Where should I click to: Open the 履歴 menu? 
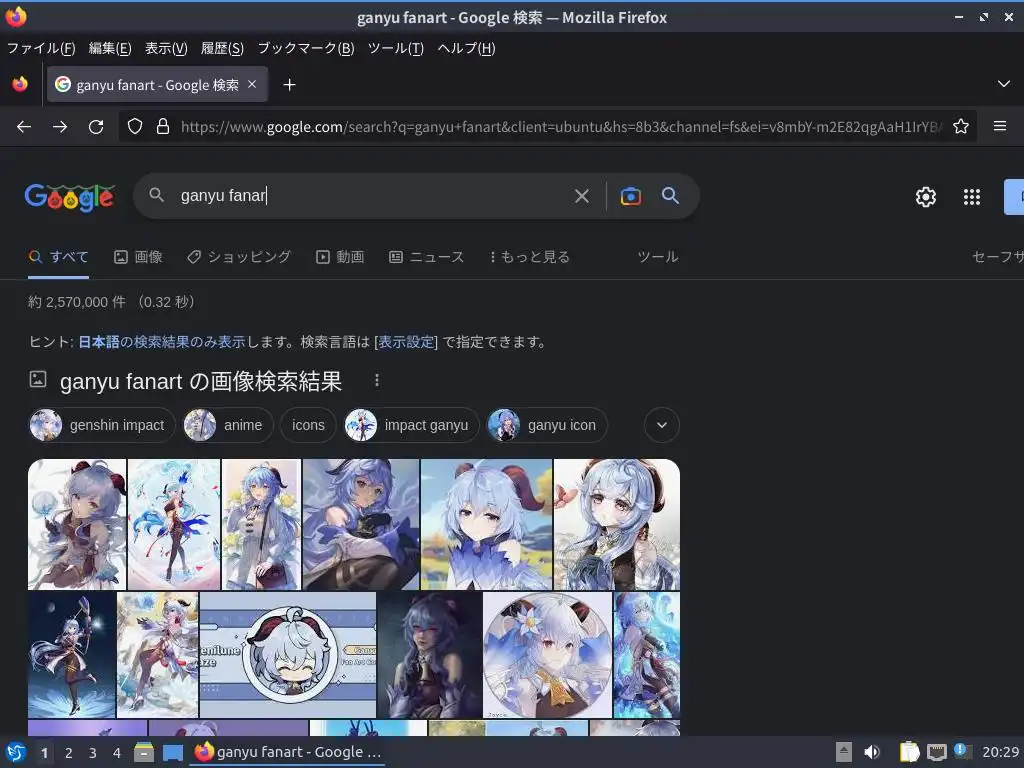tap(222, 48)
